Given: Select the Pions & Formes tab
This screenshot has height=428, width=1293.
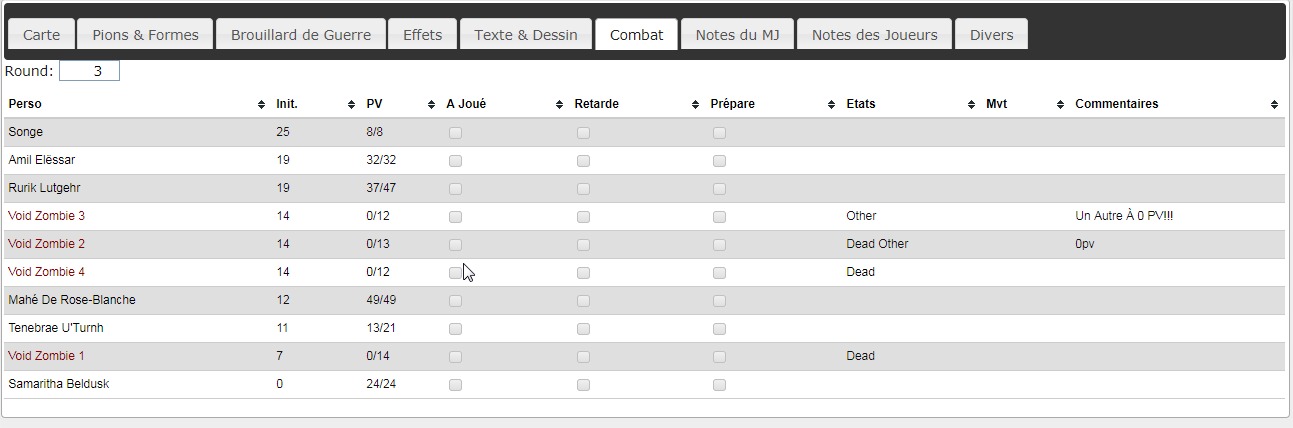Looking at the screenshot, I should coord(145,35).
